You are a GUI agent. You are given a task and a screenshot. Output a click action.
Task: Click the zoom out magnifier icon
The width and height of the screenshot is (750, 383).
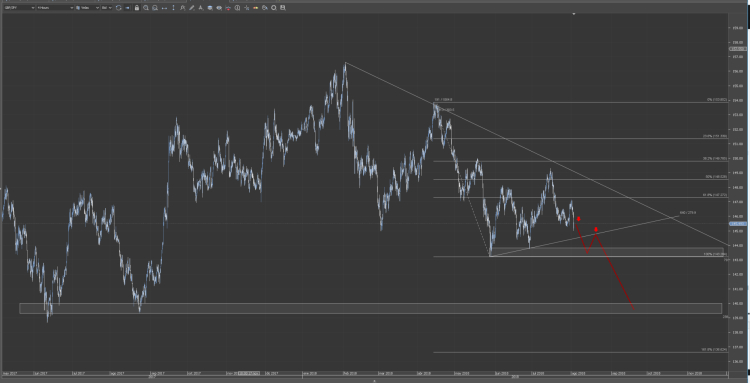click(155, 8)
